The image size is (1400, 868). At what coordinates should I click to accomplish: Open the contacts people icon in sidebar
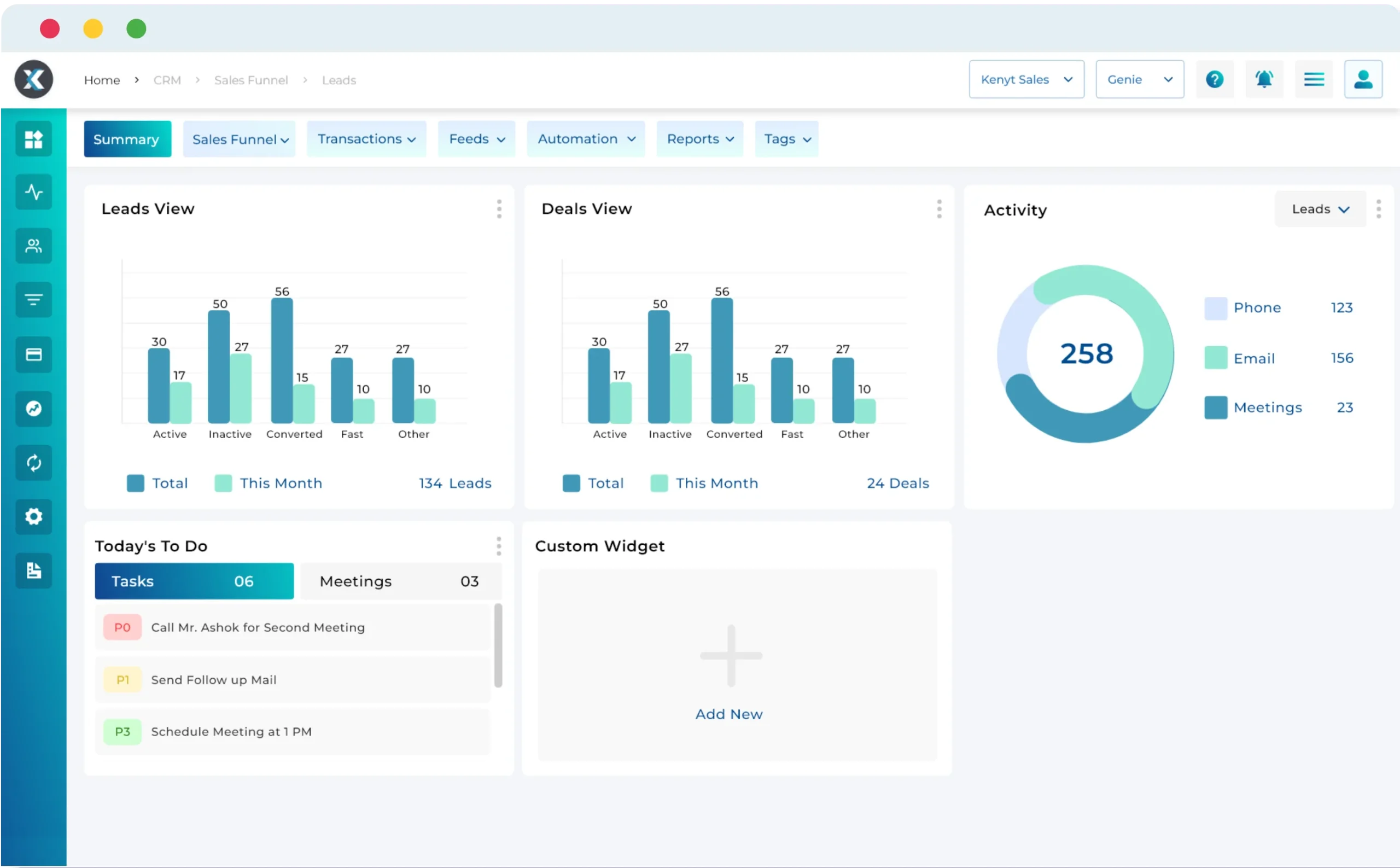[x=34, y=246]
